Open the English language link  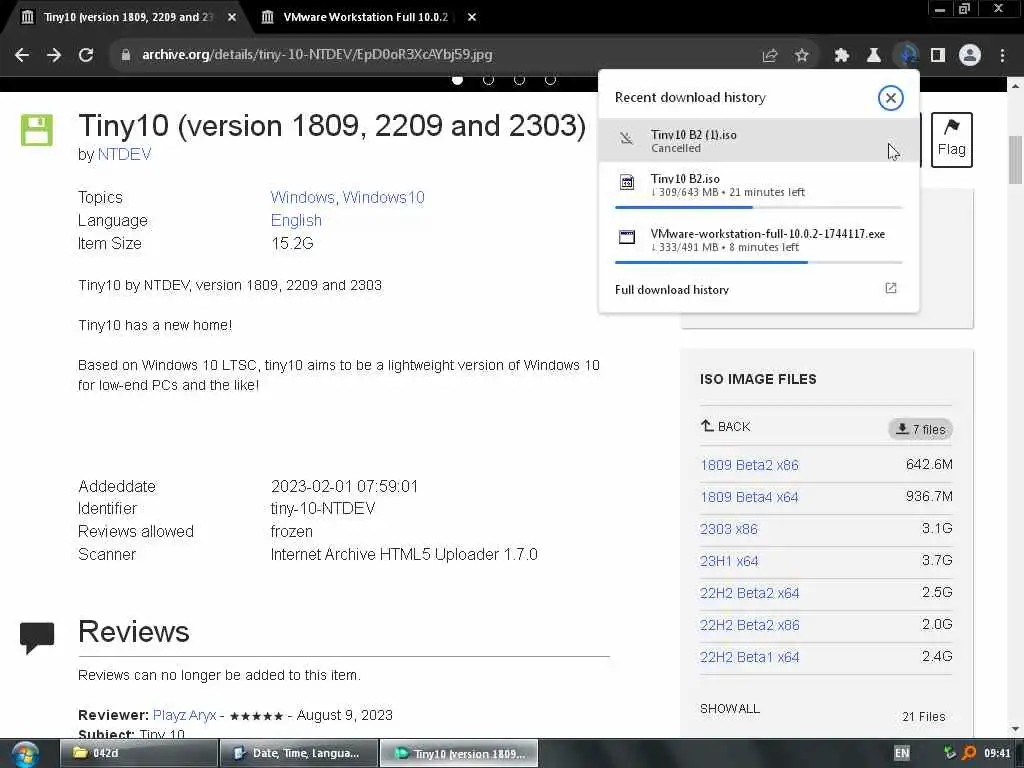[x=296, y=220]
